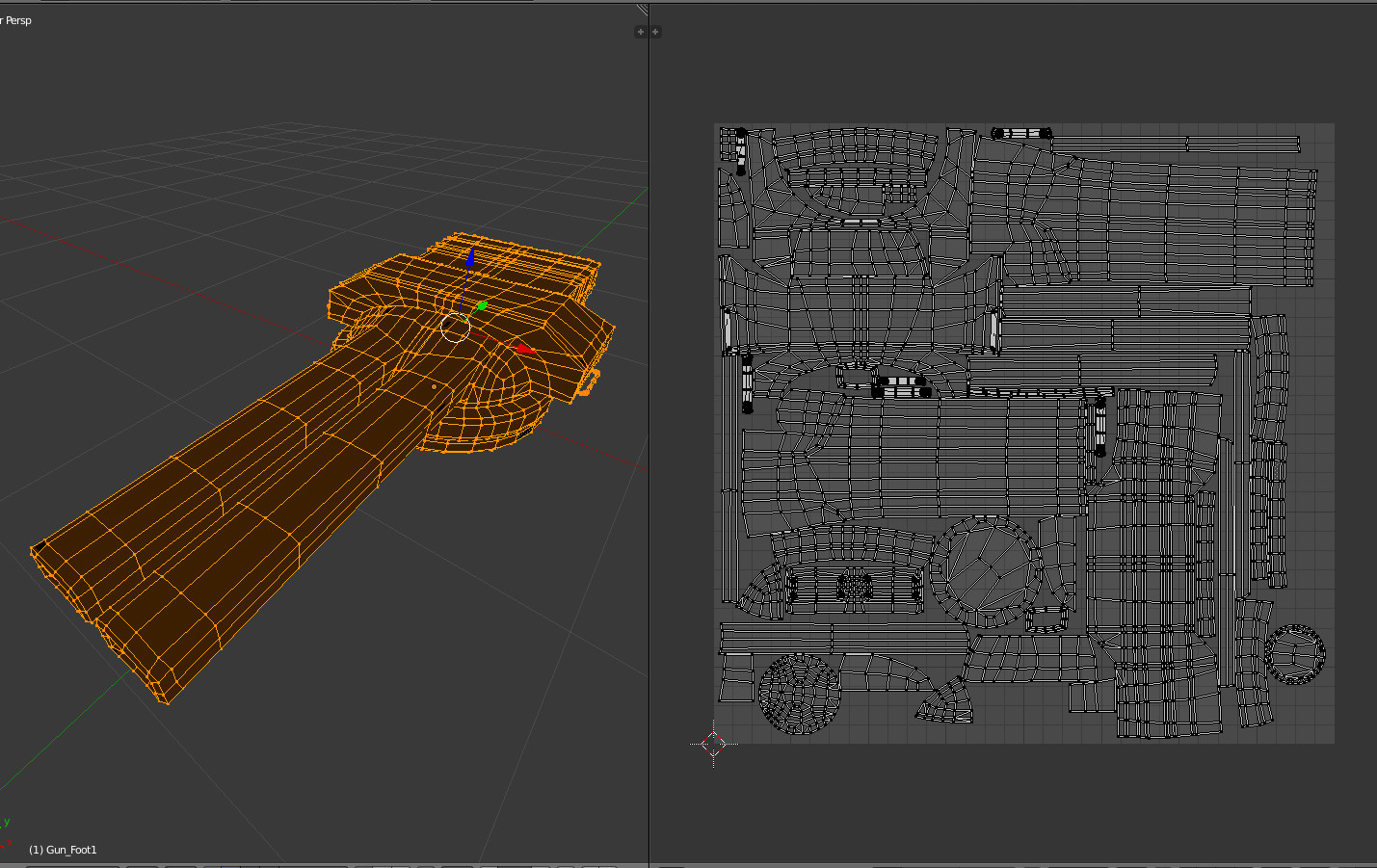
Task: Click the vertical divider between viewport and UV editor
Action: tap(649, 434)
